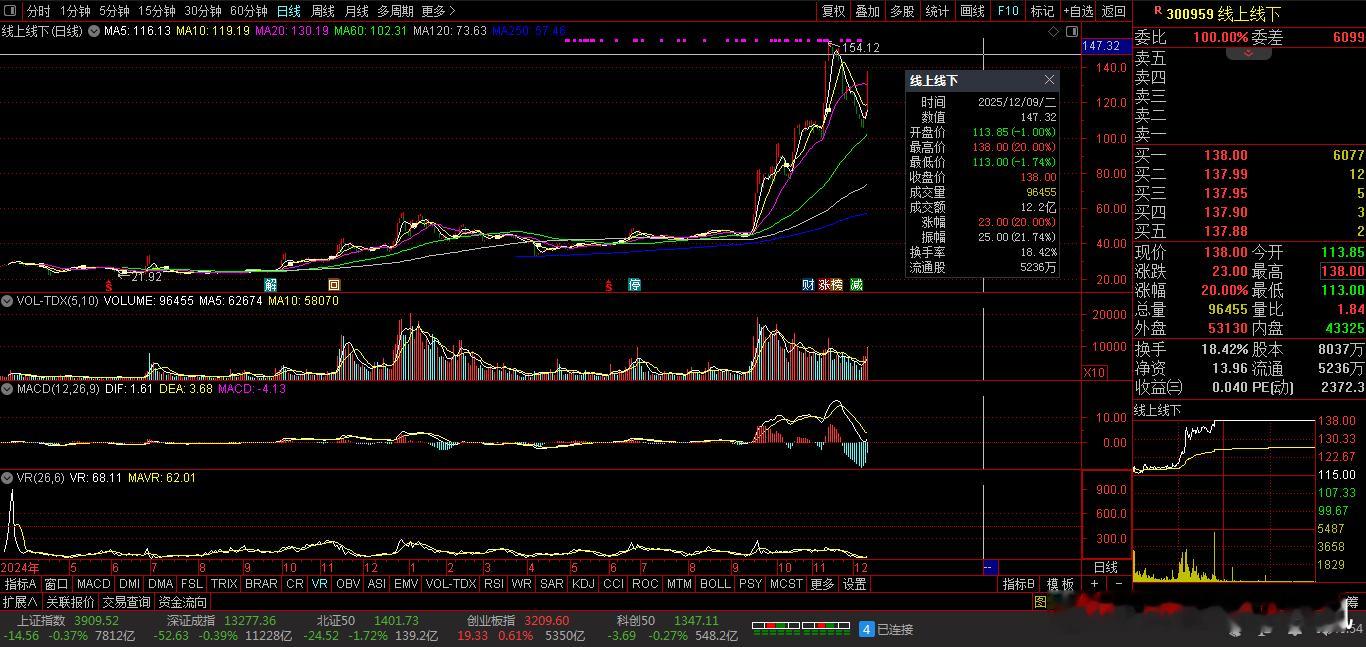Viewport: 1366px width, 647px height.
Task: Click the 涨 event marker icon
Action: [825, 285]
